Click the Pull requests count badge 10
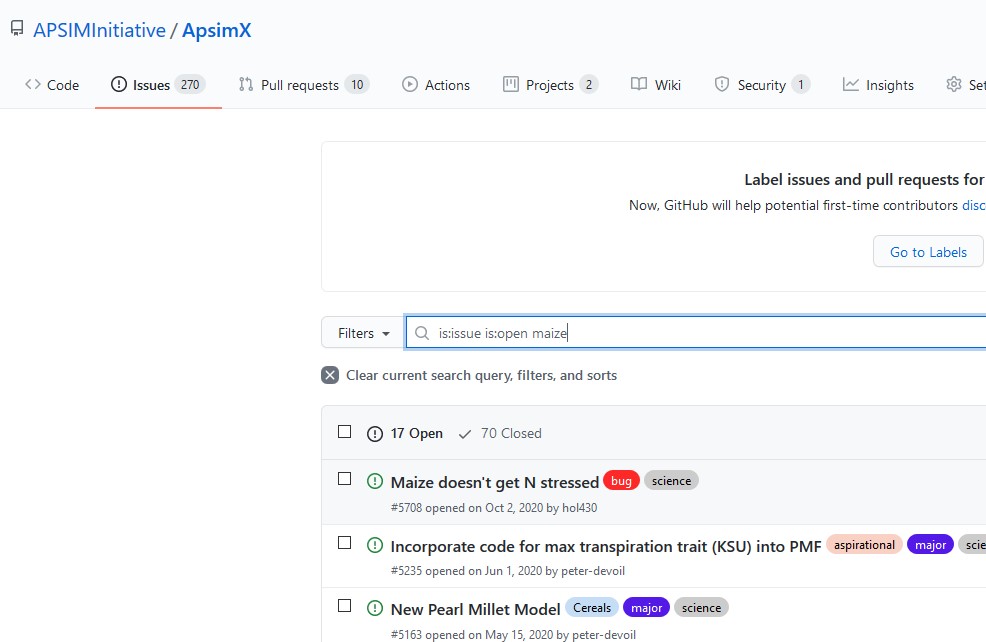The image size is (986, 642). [357, 84]
